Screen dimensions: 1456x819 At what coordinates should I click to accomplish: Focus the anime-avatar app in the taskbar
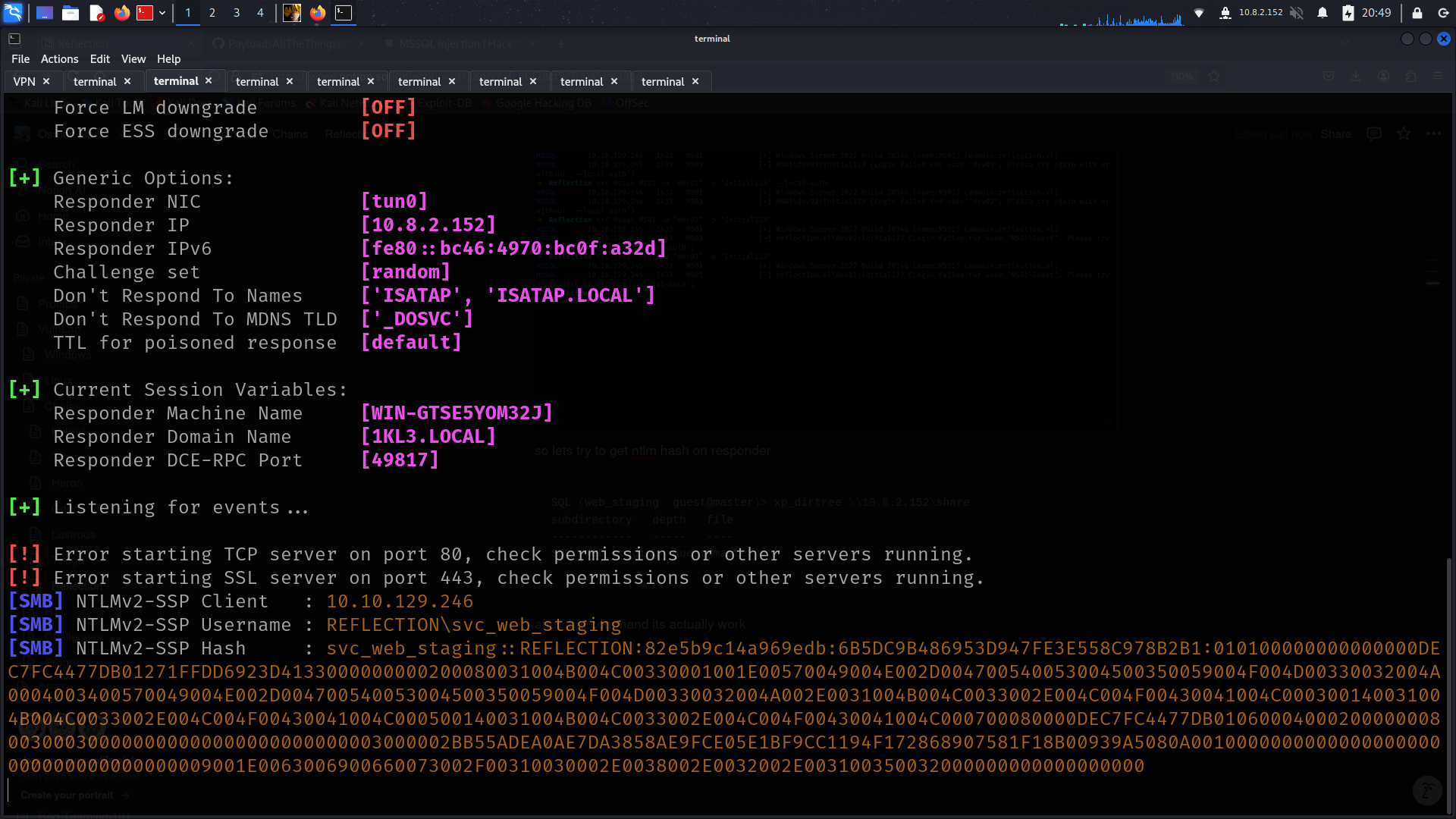(x=292, y=13)
